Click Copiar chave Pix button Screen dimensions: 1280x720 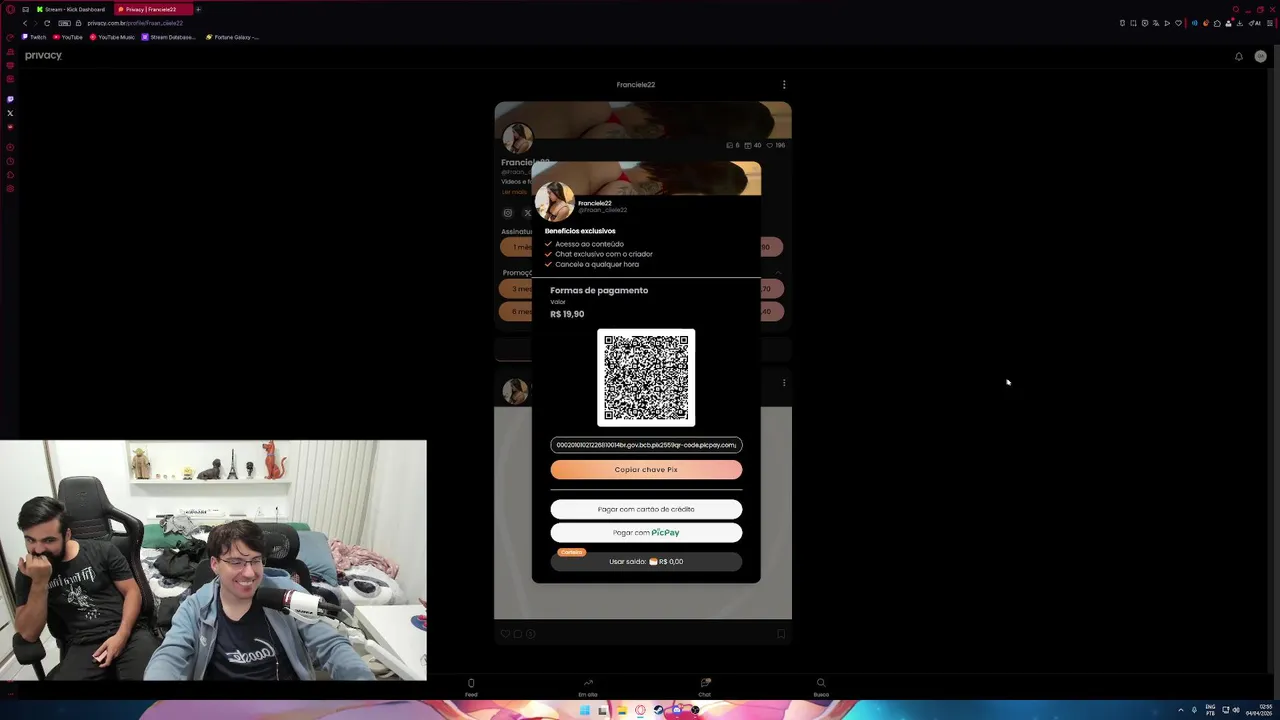click(646, 470)
